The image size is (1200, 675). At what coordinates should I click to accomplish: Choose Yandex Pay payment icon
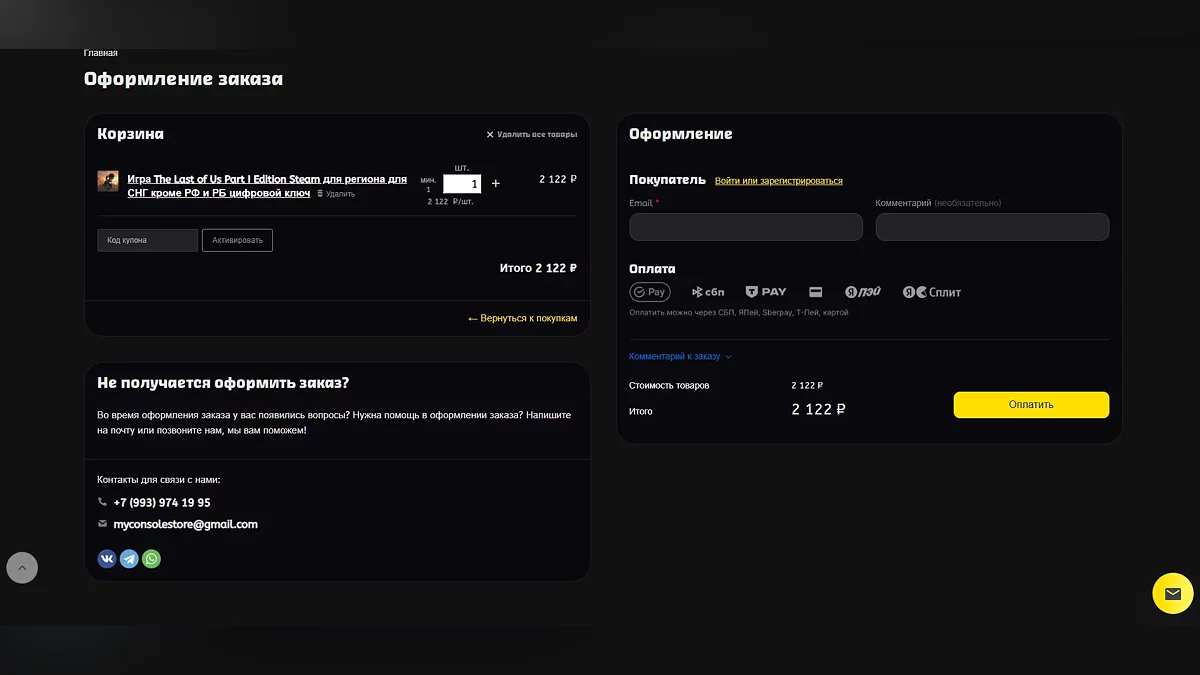pos(863,292)
